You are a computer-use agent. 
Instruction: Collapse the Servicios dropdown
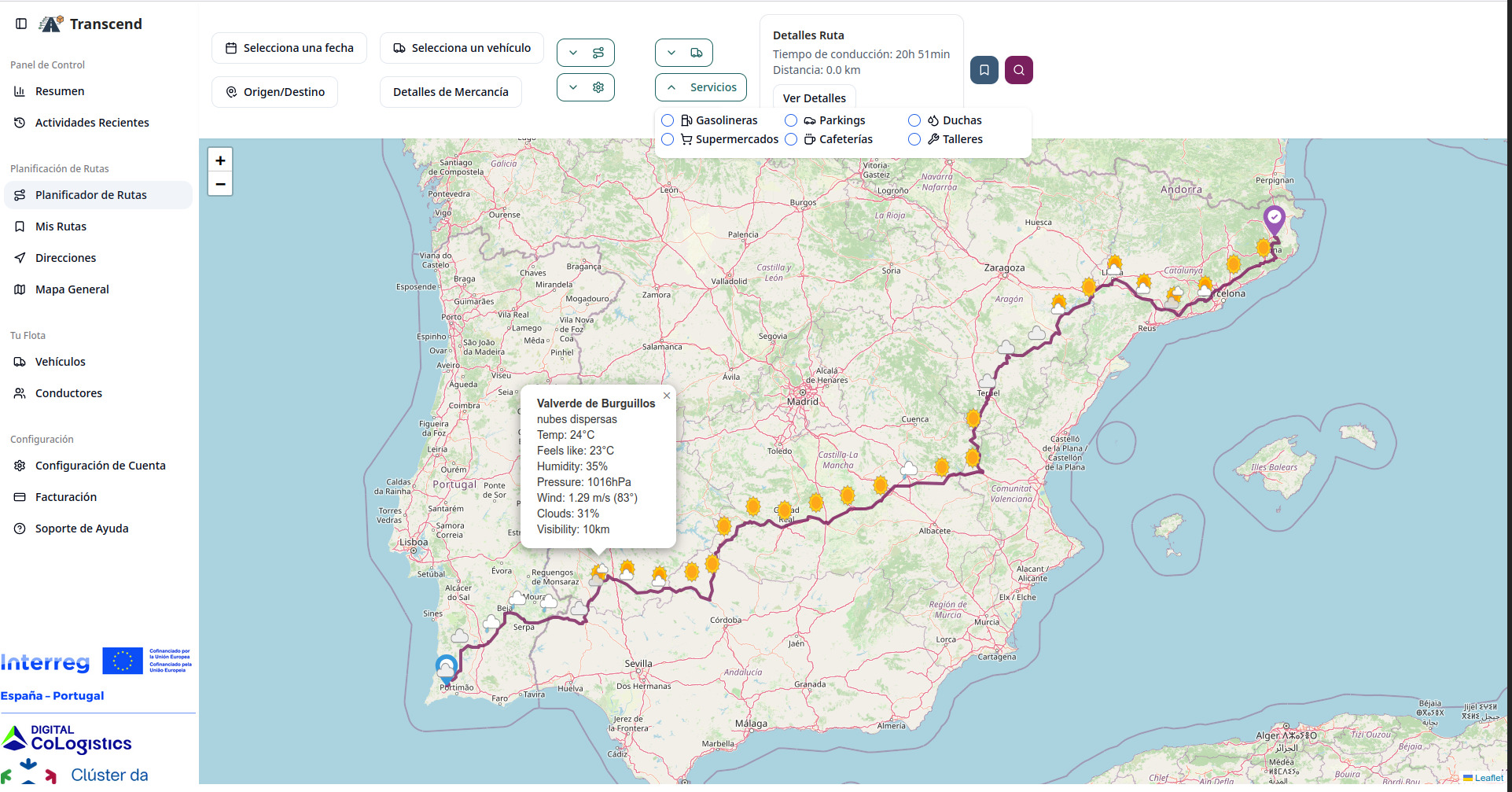tap(701, 87)
